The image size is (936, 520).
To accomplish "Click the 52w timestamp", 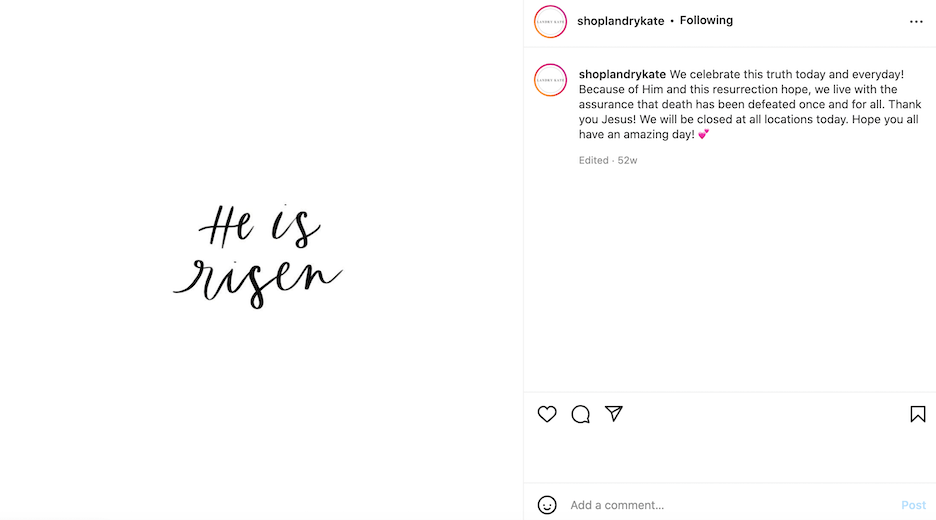I will [627, 160].
